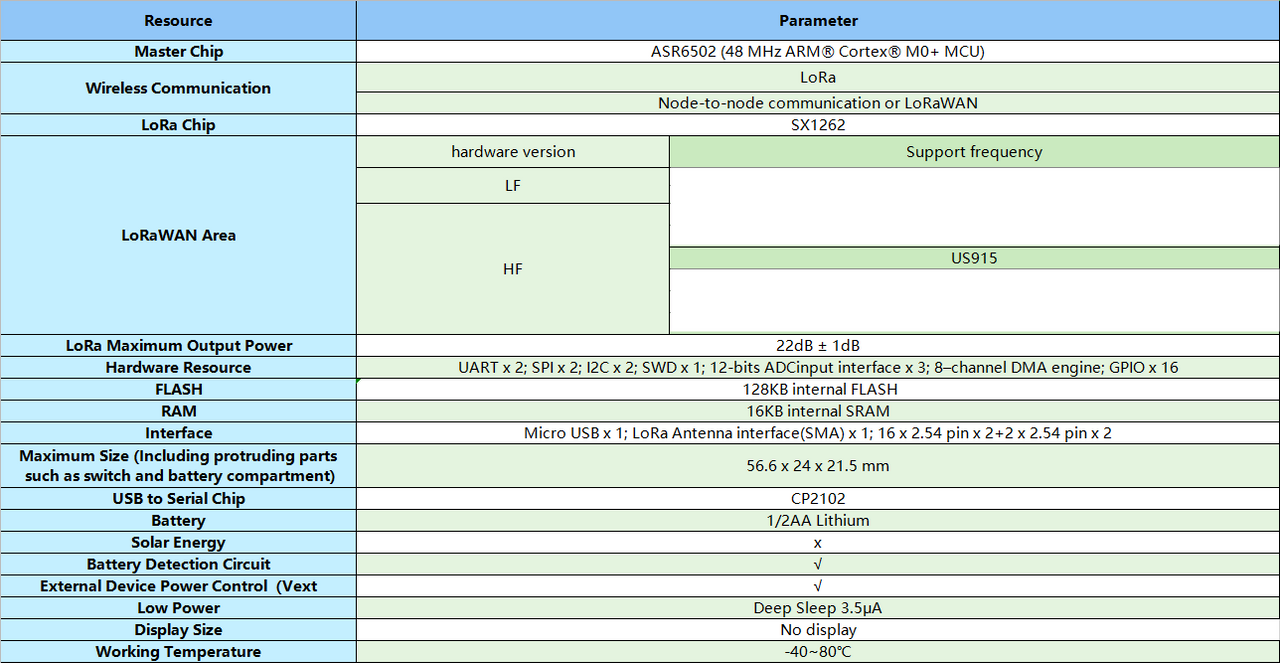Select the Wireless Communication cell
This screenshot has height=663, width=1280.
(x=178, y=88)
